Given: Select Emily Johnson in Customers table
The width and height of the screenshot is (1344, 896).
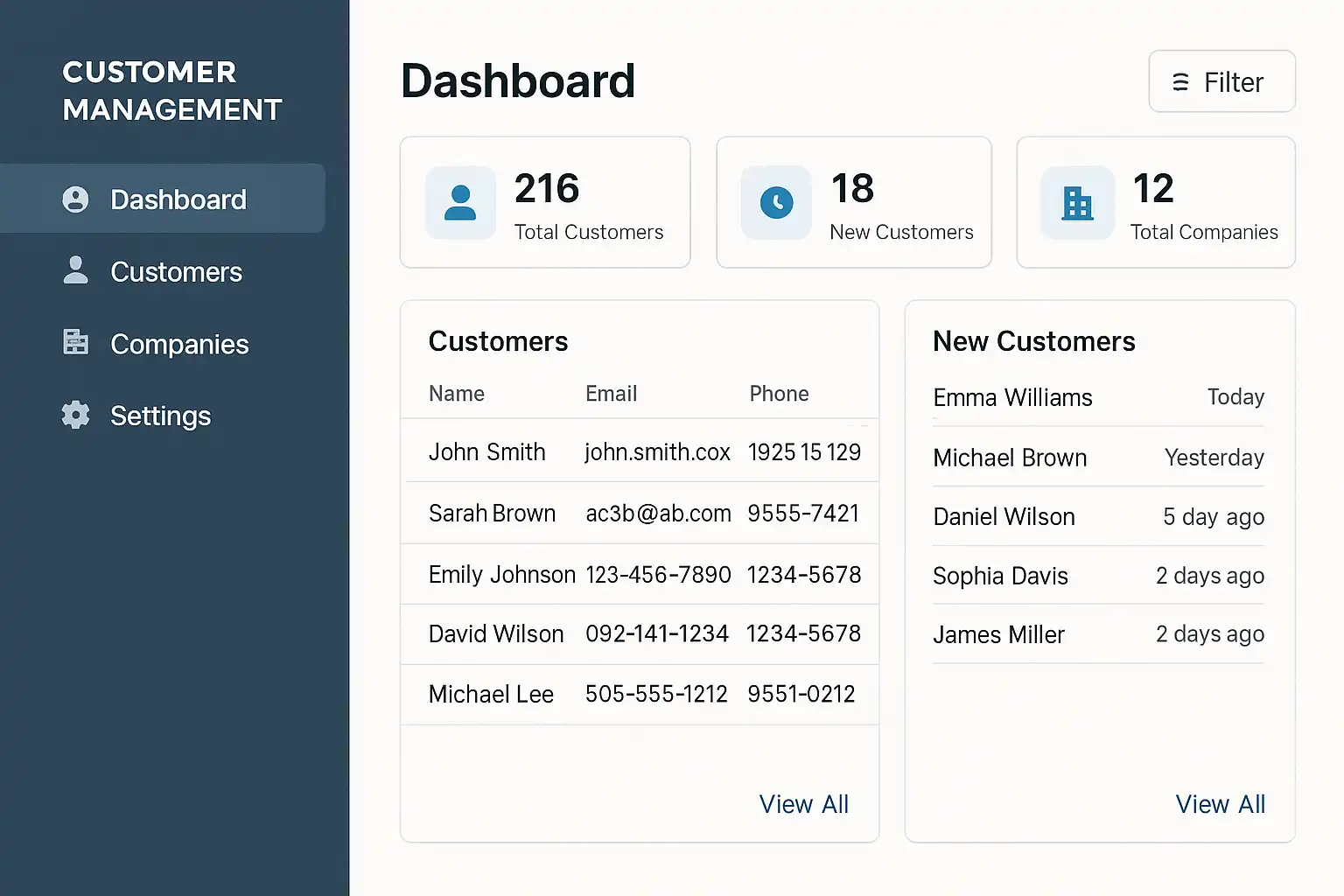Looking at the screenshot, I should [501, 574].
